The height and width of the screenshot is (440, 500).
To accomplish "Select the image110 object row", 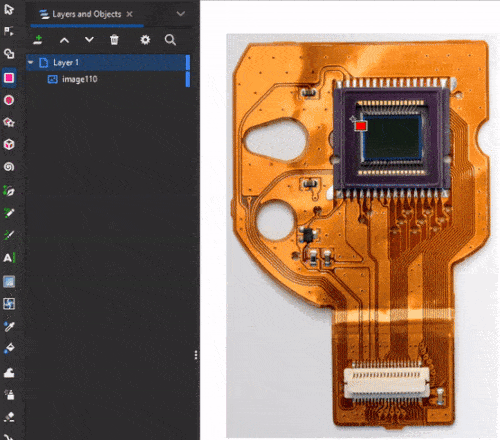I will pyautogui.click(x=108, y=79).
